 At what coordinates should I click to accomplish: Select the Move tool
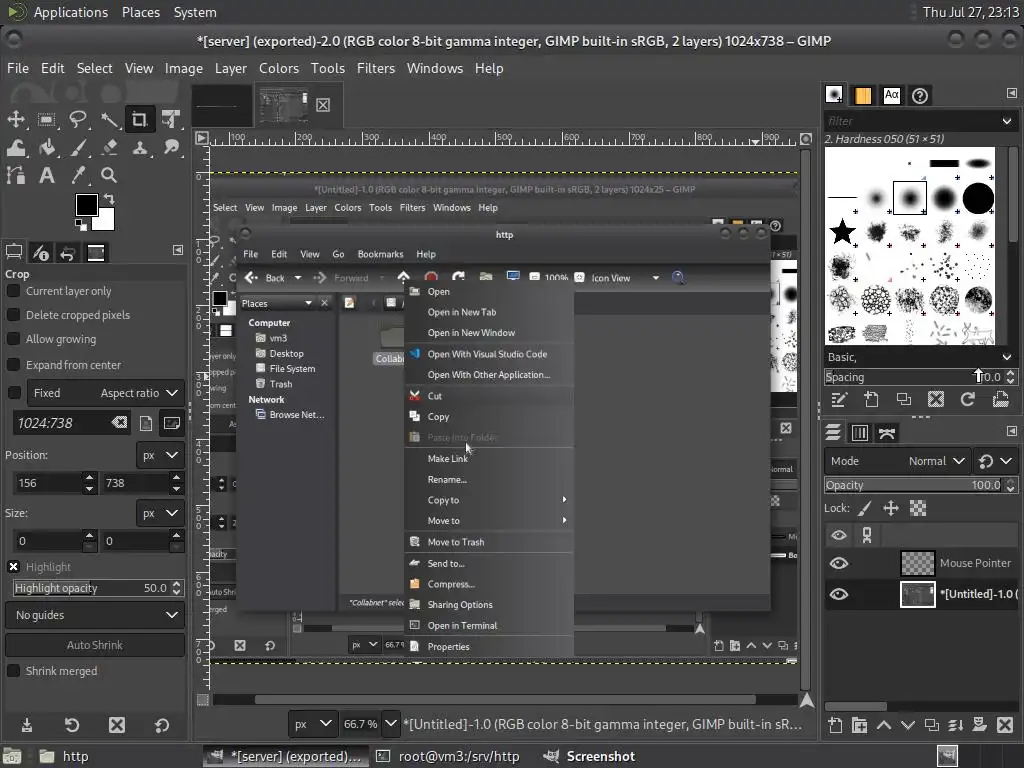(x=16, y=119)
